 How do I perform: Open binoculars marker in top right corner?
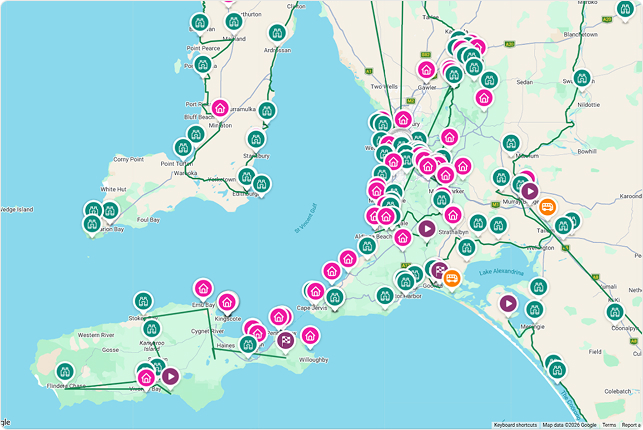click(625, 9)
